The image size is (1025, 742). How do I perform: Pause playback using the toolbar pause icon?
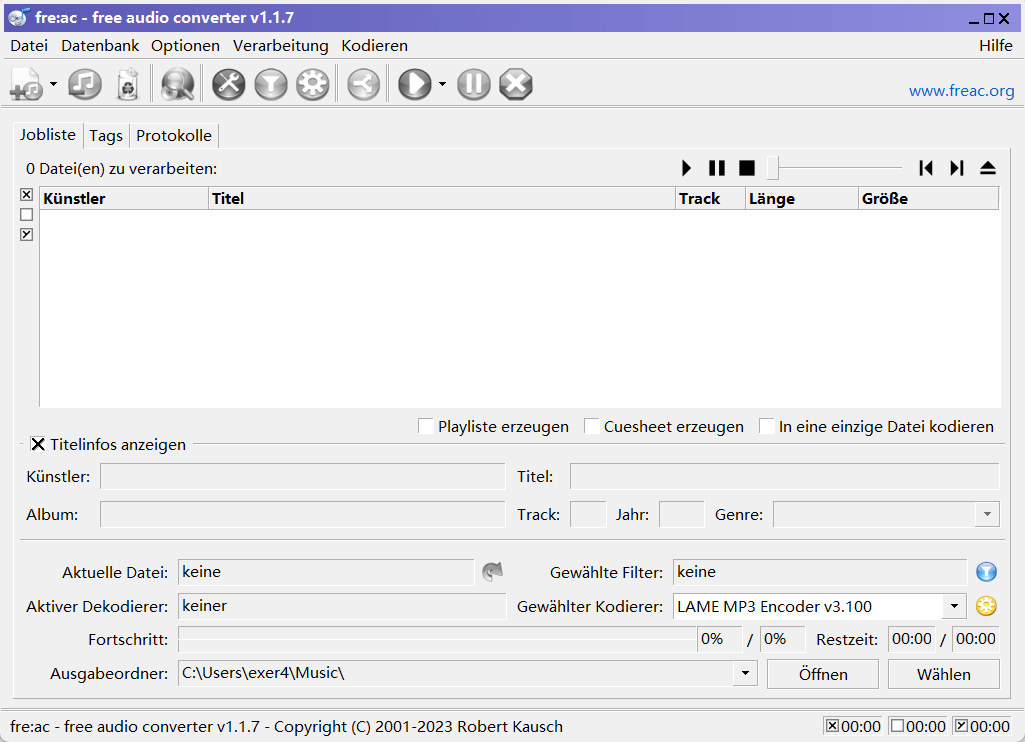tap(473, 84)
